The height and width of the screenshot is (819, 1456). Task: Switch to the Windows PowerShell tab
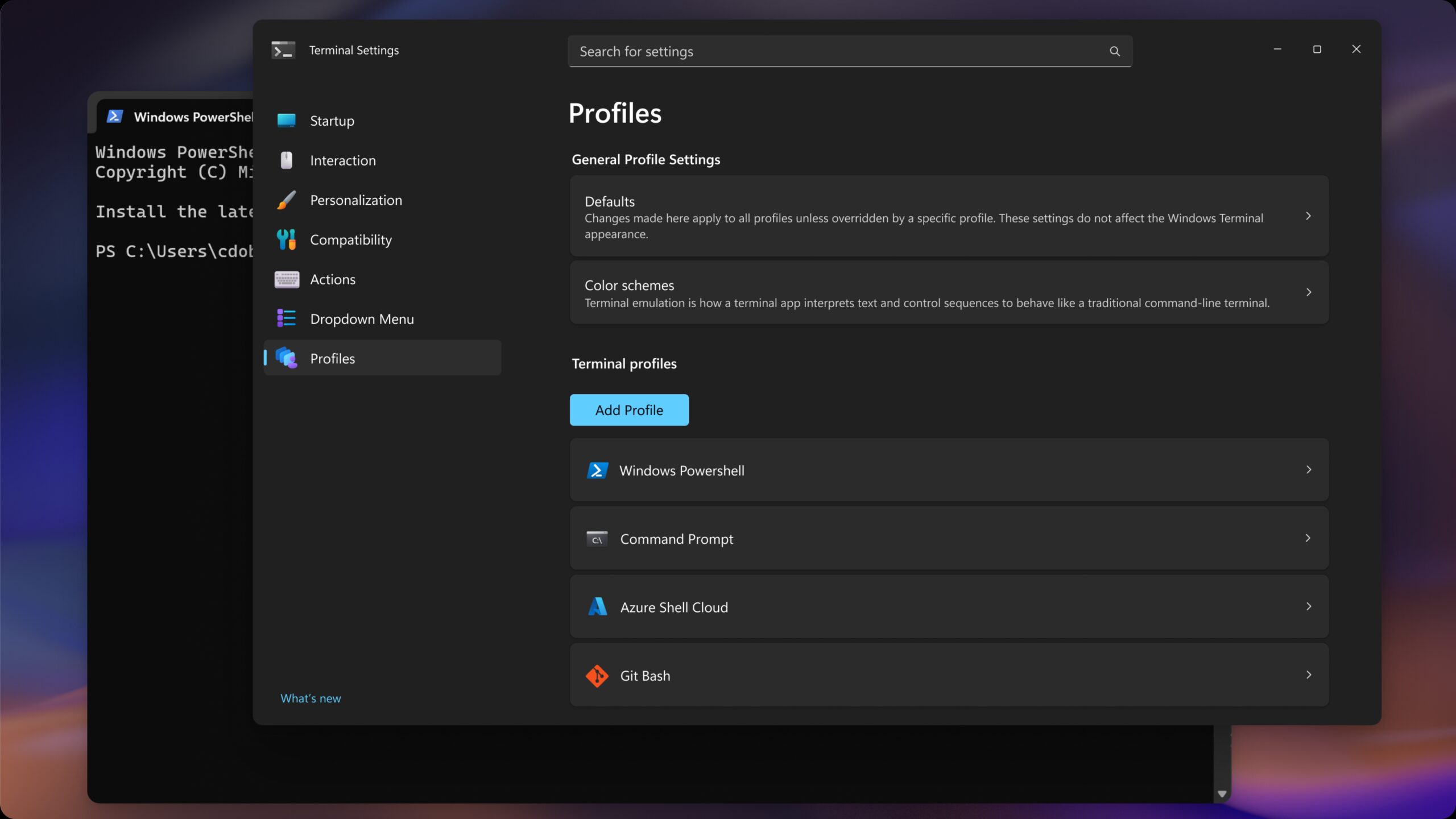coord(182,117)
